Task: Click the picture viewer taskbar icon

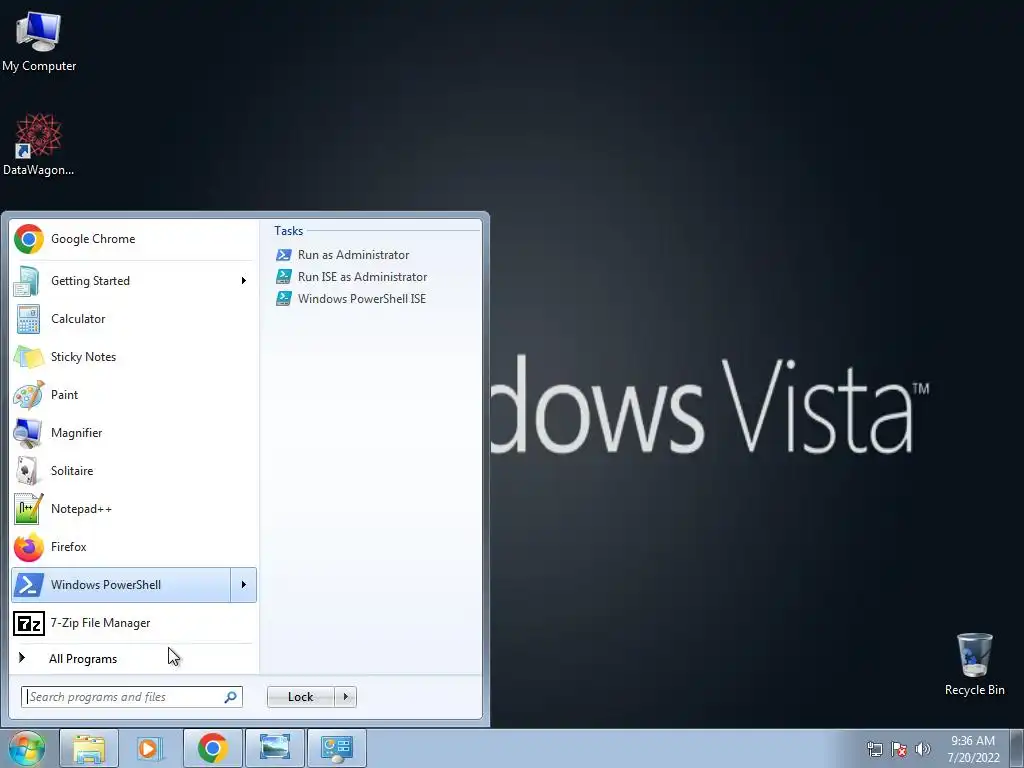Action: [x=274, y=748]
